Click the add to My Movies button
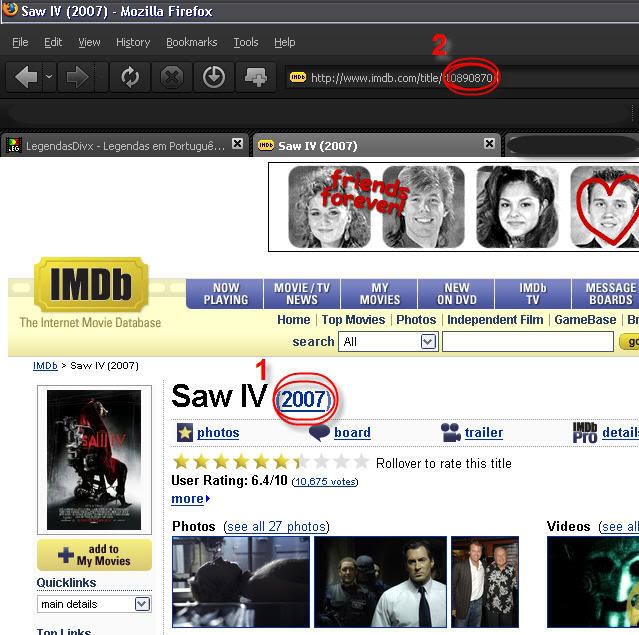639x635 pixels. pos(94,555)
